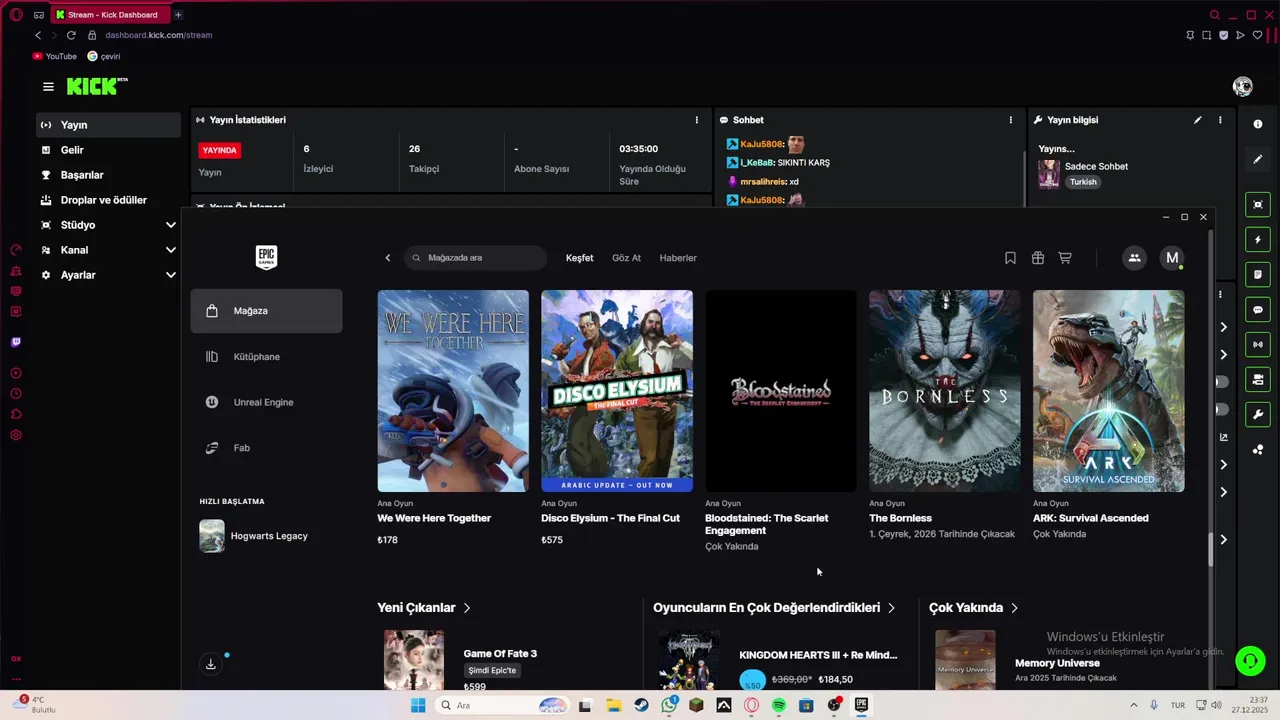Screen dimensions: 1280x720
Task: Open the Epic Games friends list icon
Action: (x=1134, y=258)
